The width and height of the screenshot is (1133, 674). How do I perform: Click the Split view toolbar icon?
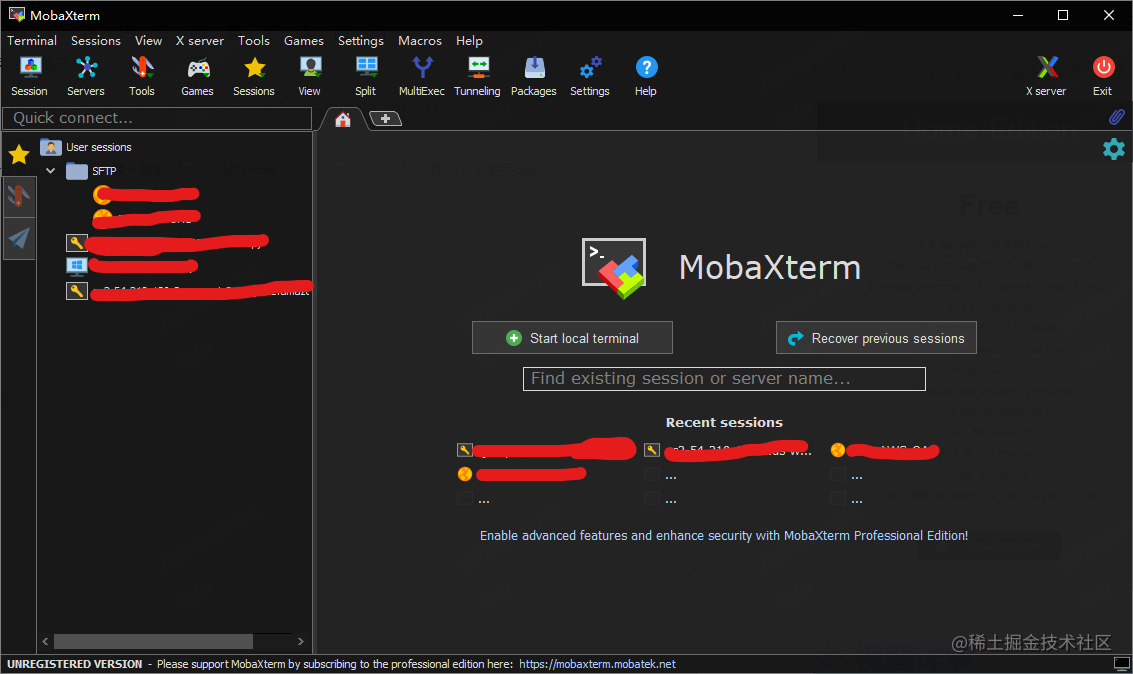click(365, 75)
